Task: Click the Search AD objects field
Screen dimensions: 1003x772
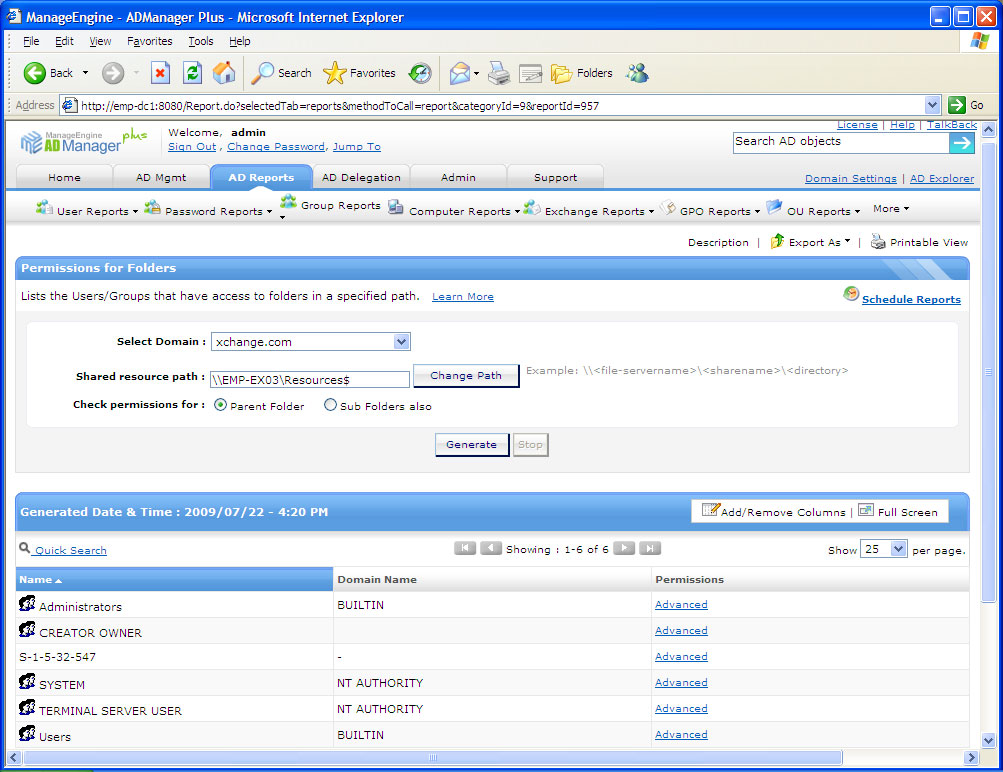Action: [x=841, y=141]
